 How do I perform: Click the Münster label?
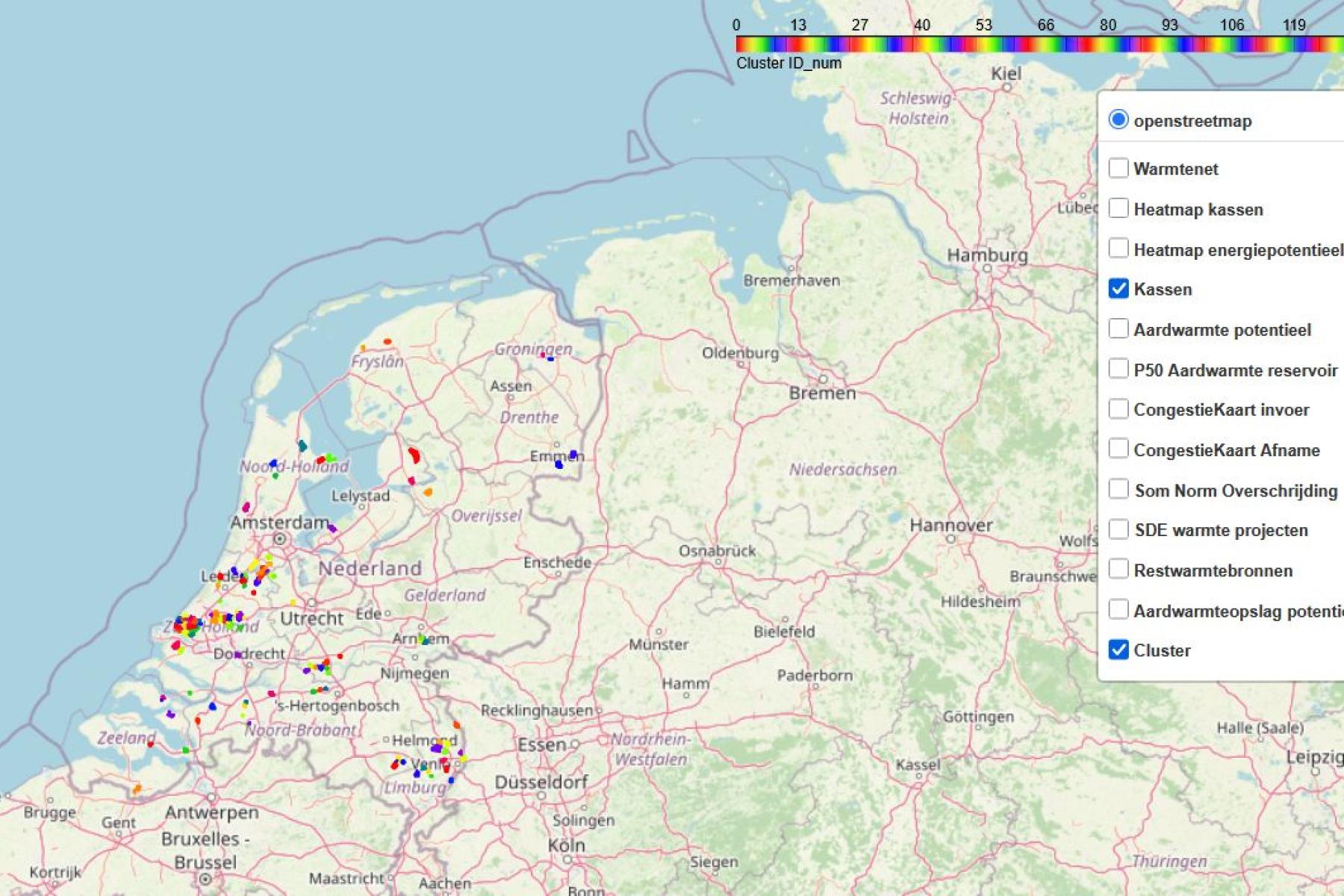[659, 644]
